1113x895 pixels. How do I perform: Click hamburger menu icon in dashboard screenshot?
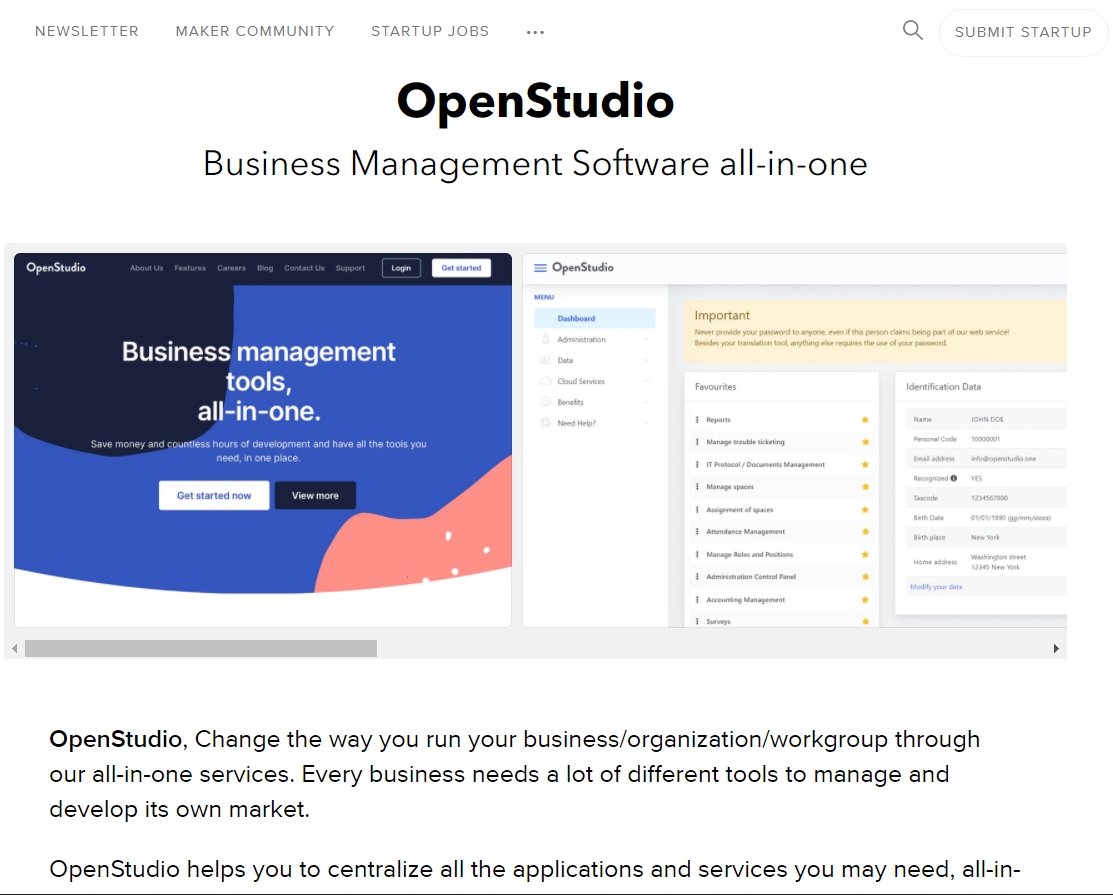(x=540, y=268)
